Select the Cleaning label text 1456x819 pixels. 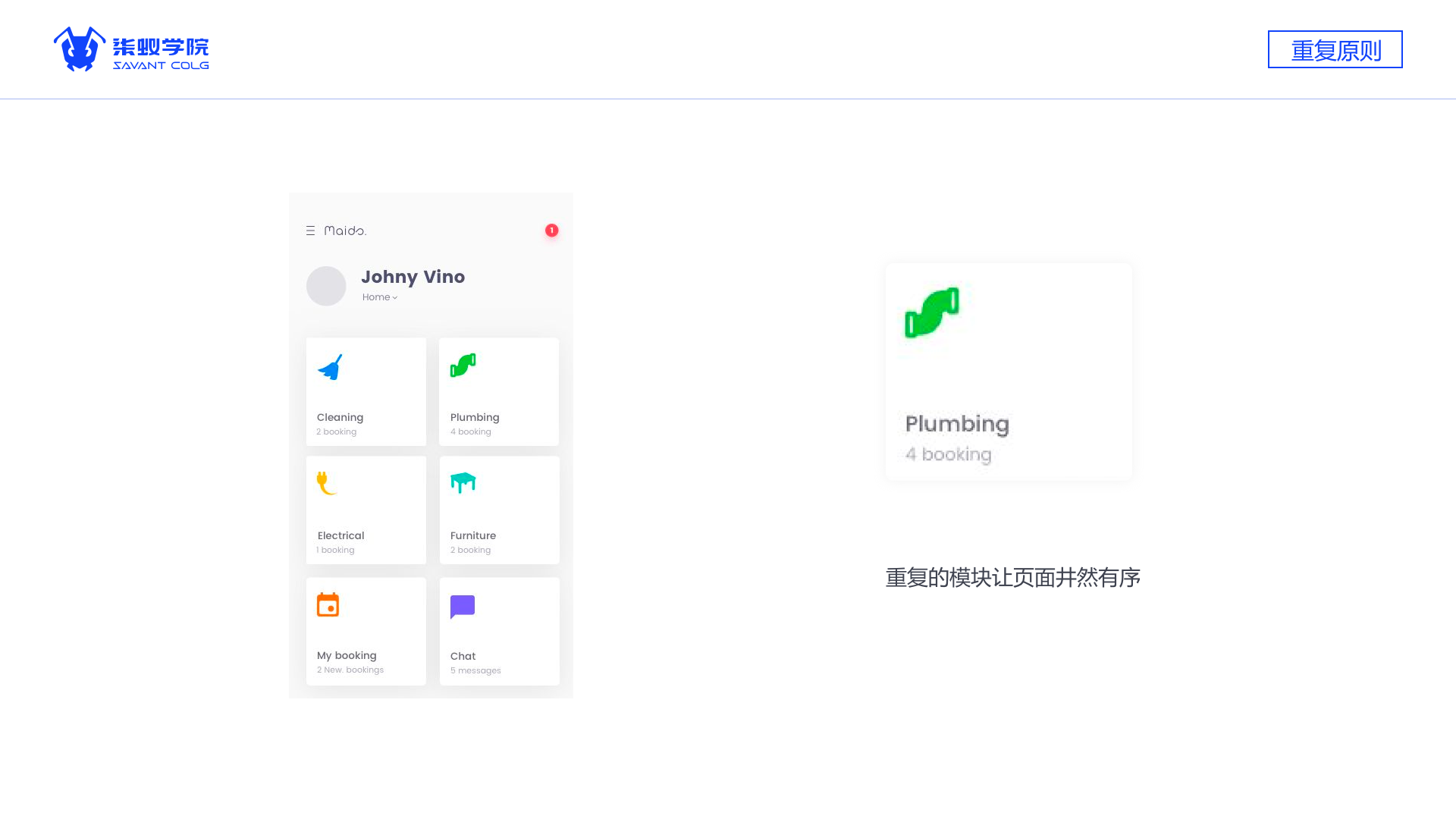coord(340,417)
